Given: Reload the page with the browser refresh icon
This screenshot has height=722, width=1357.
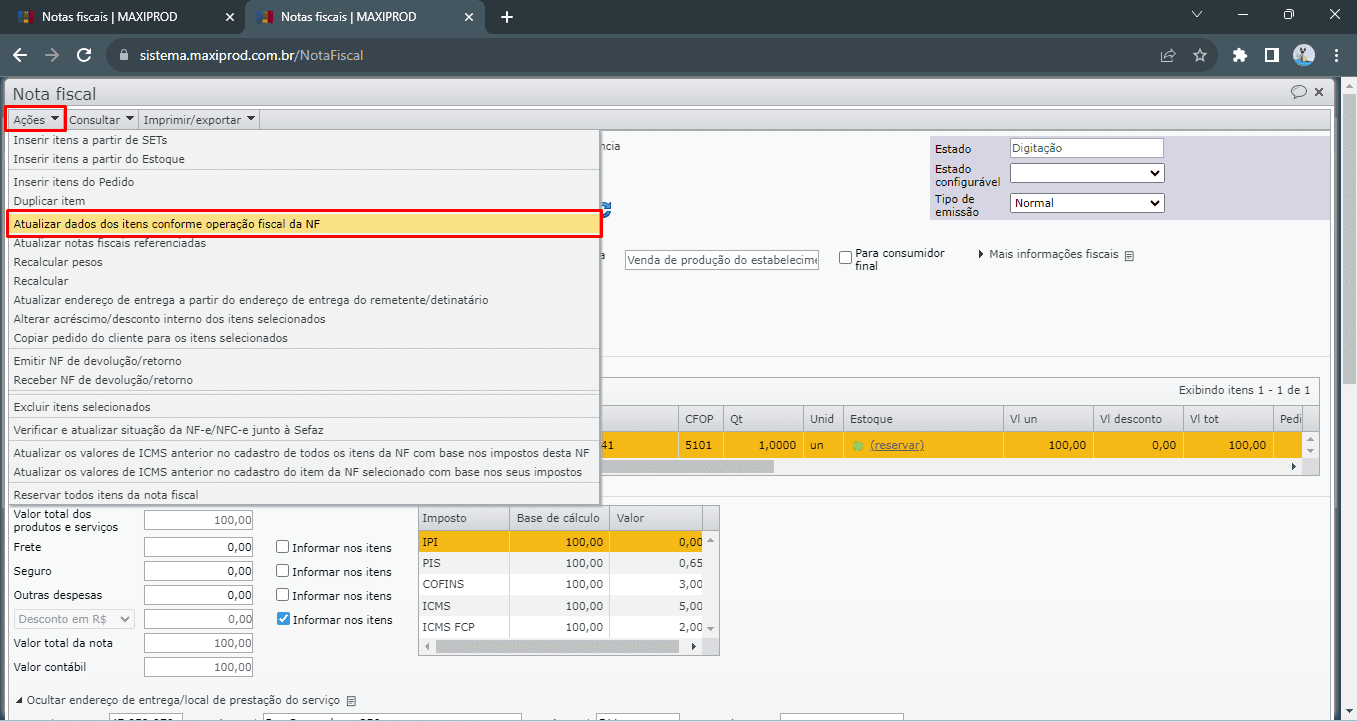Looking at the screenshot, I should (x=84, y=55).
